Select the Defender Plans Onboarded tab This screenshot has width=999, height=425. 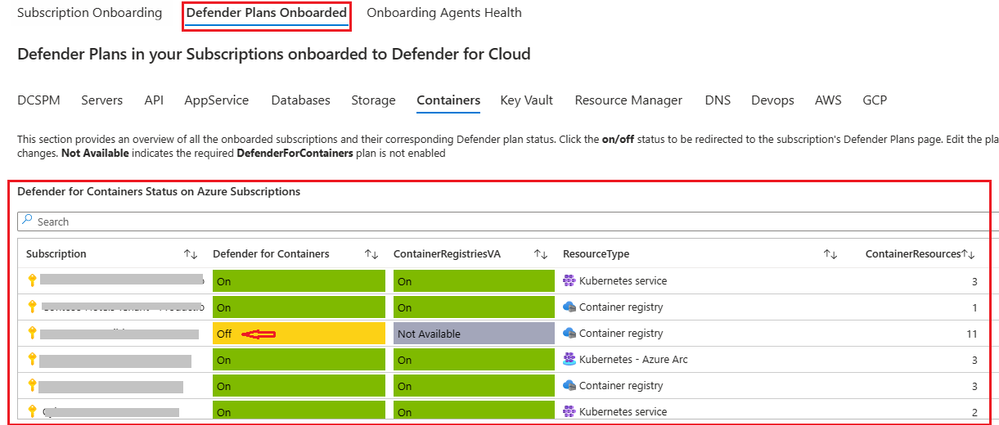click(x=267, y=13)
